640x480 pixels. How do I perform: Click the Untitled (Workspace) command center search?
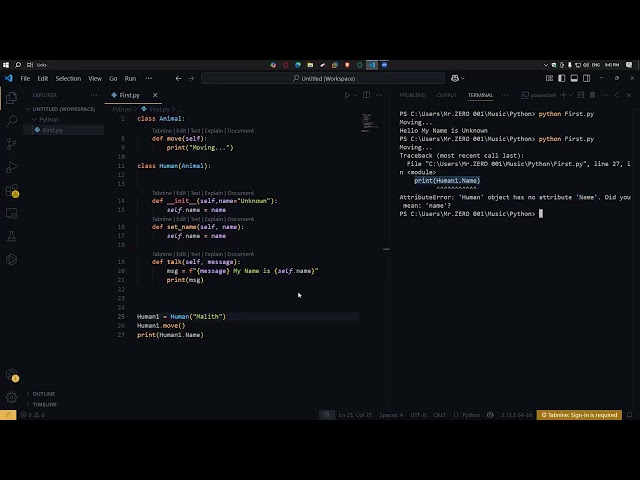coord(323,78)
